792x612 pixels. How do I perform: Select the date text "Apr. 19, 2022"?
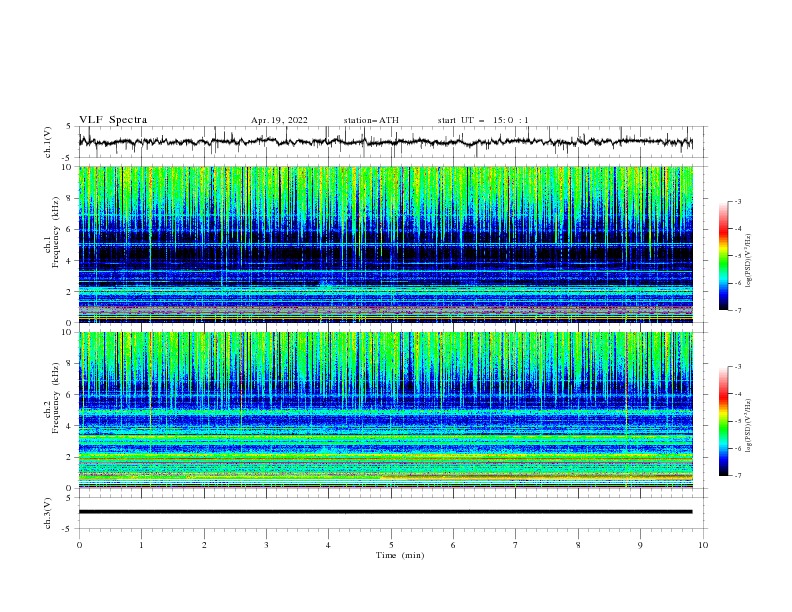[279, 120]
